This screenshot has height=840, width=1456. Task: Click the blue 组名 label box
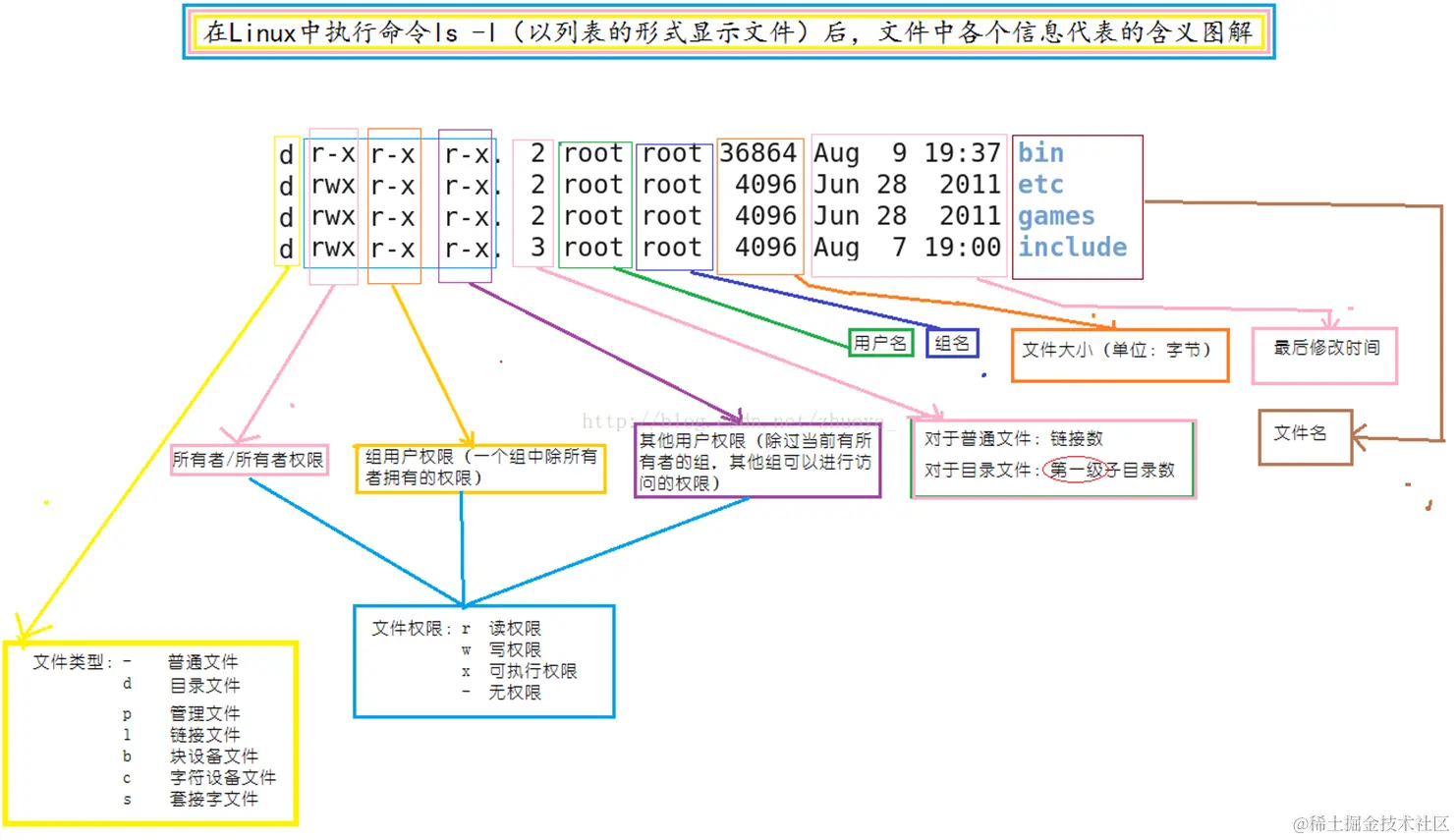tap(950, 343)
